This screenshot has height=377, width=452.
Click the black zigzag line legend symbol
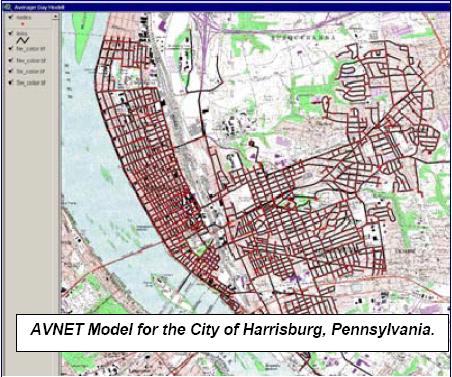(23, 40)
